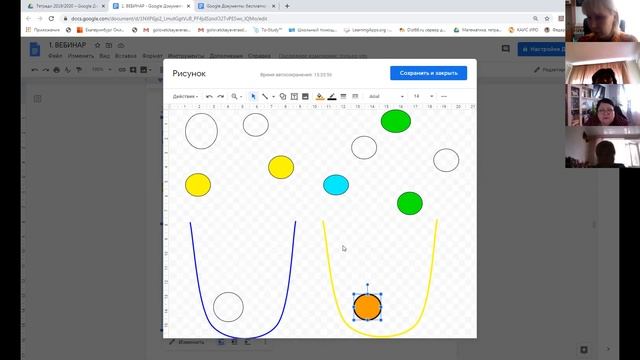This screenshot has width=640, height=360.
Task: Open the document outline icon
Action: (x=38, y=98)
